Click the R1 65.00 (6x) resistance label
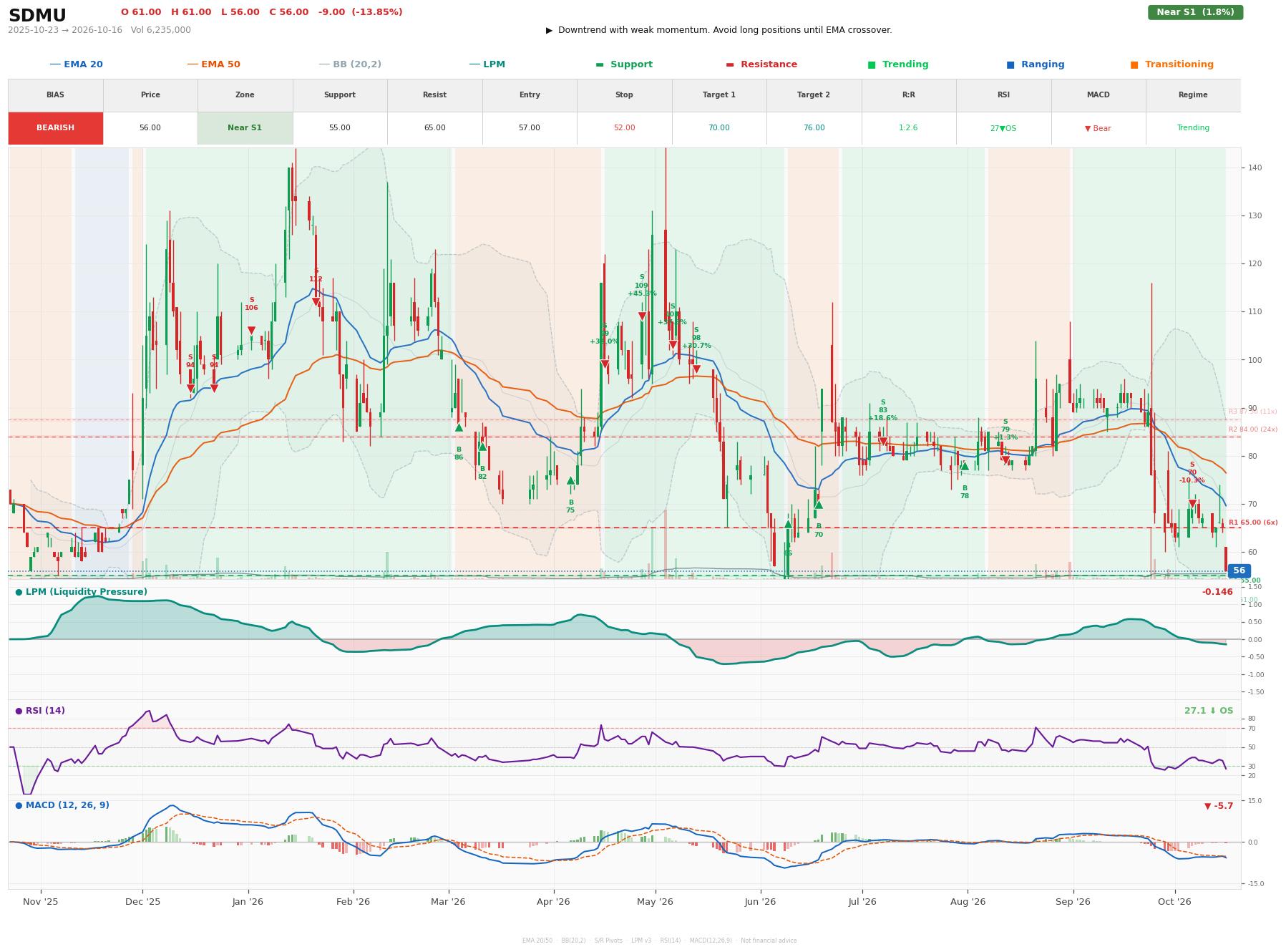1286x952 pixels. click(x=1253, y=523)
